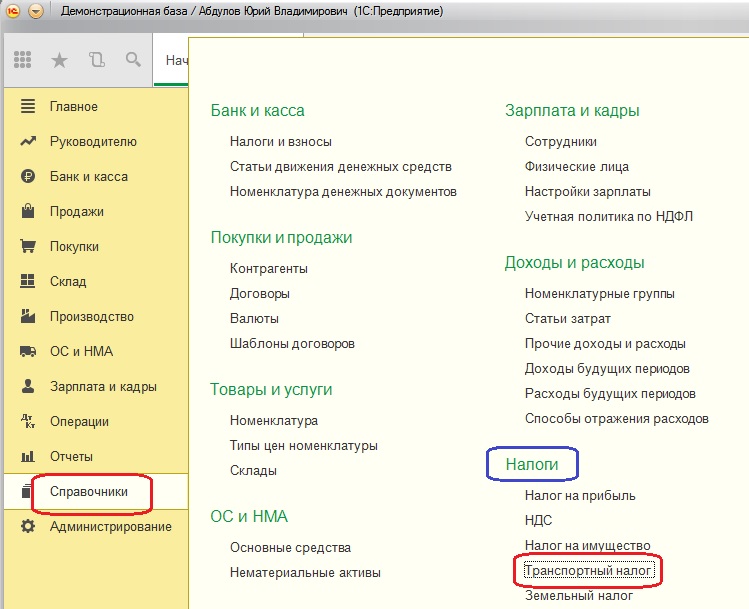
Task: Click the ruble coin icon for Банк и касса
Action: [28, 176]
